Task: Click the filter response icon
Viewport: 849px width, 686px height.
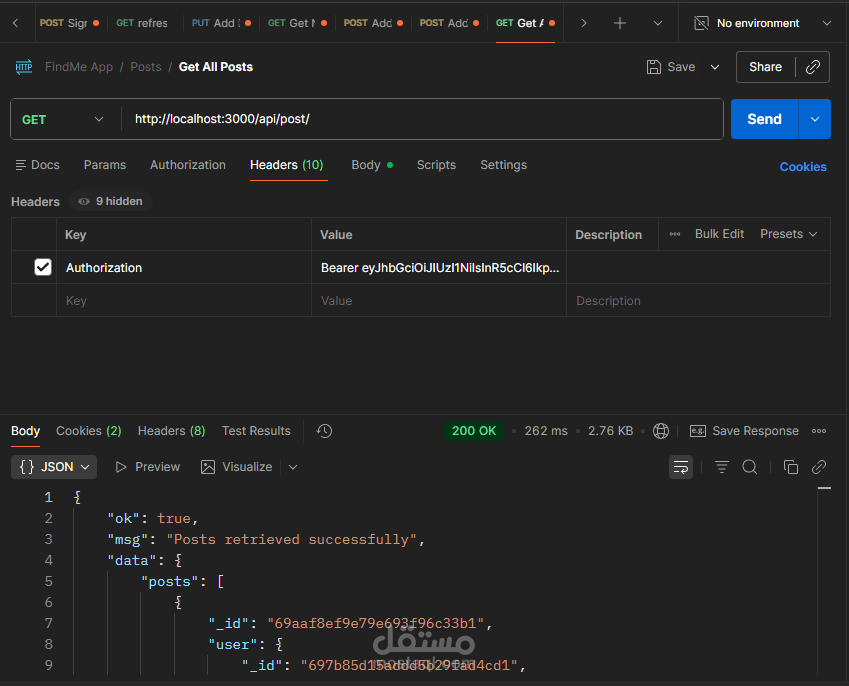Action: [722, 467]
